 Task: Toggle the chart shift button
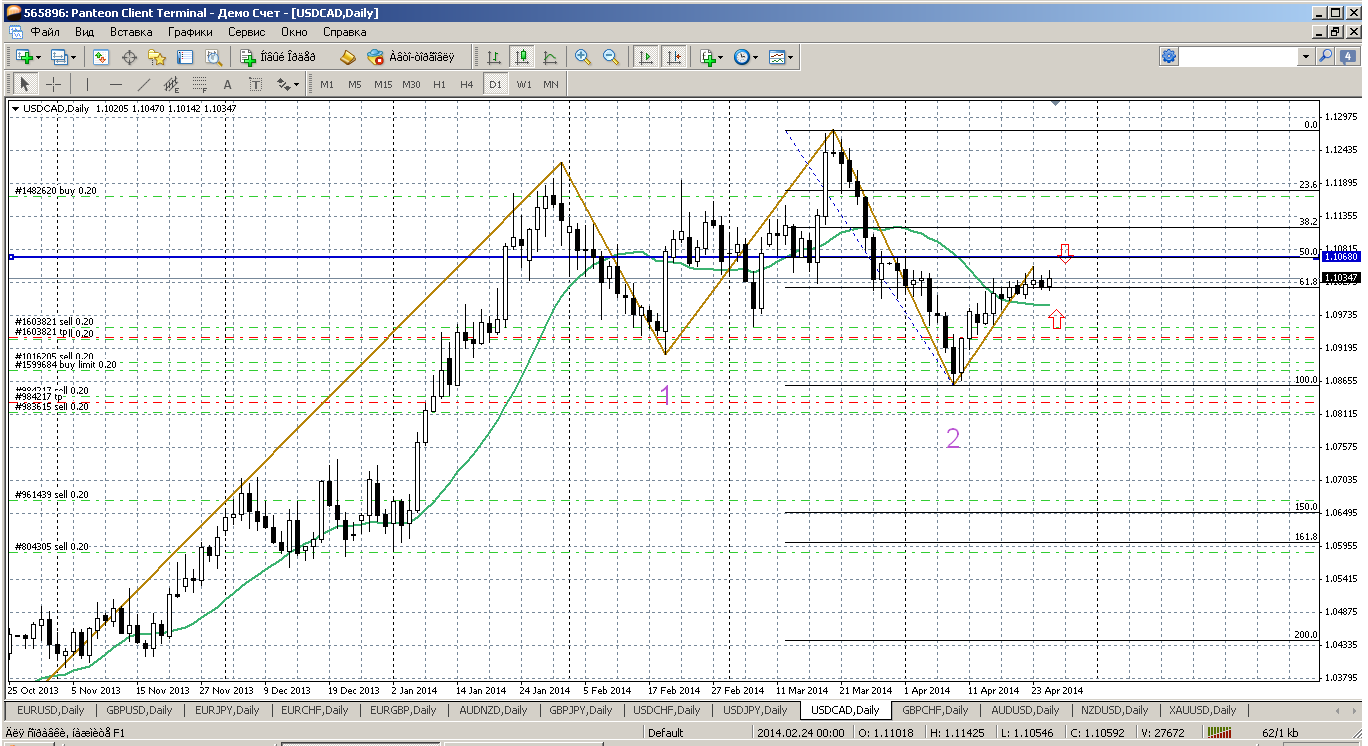click(674, 58)
